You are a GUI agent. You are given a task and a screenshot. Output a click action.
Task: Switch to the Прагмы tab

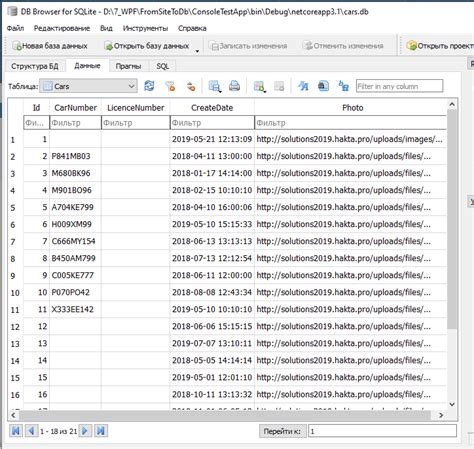tap(128, 66)
